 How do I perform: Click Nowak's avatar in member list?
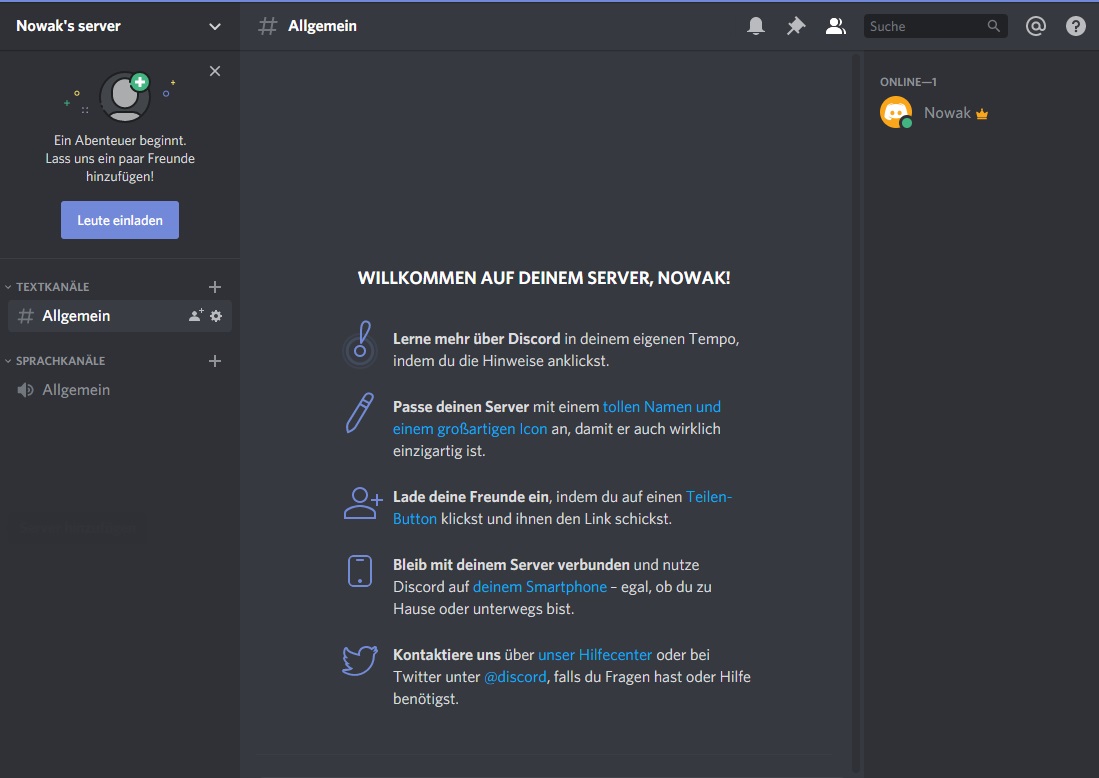pos(896,113)
